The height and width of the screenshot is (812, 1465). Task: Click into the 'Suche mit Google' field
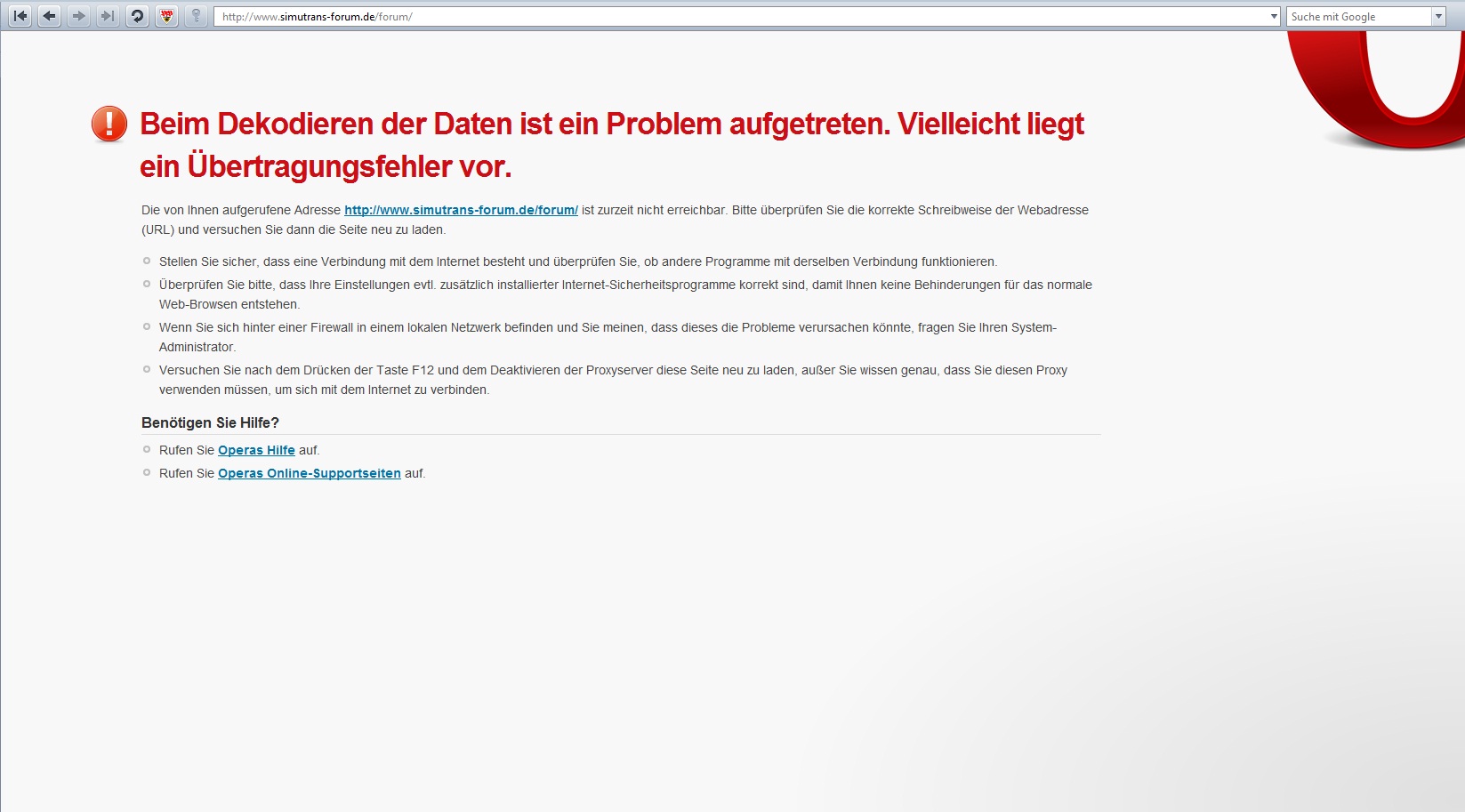pyautogui.click(x=1356, y=17)
